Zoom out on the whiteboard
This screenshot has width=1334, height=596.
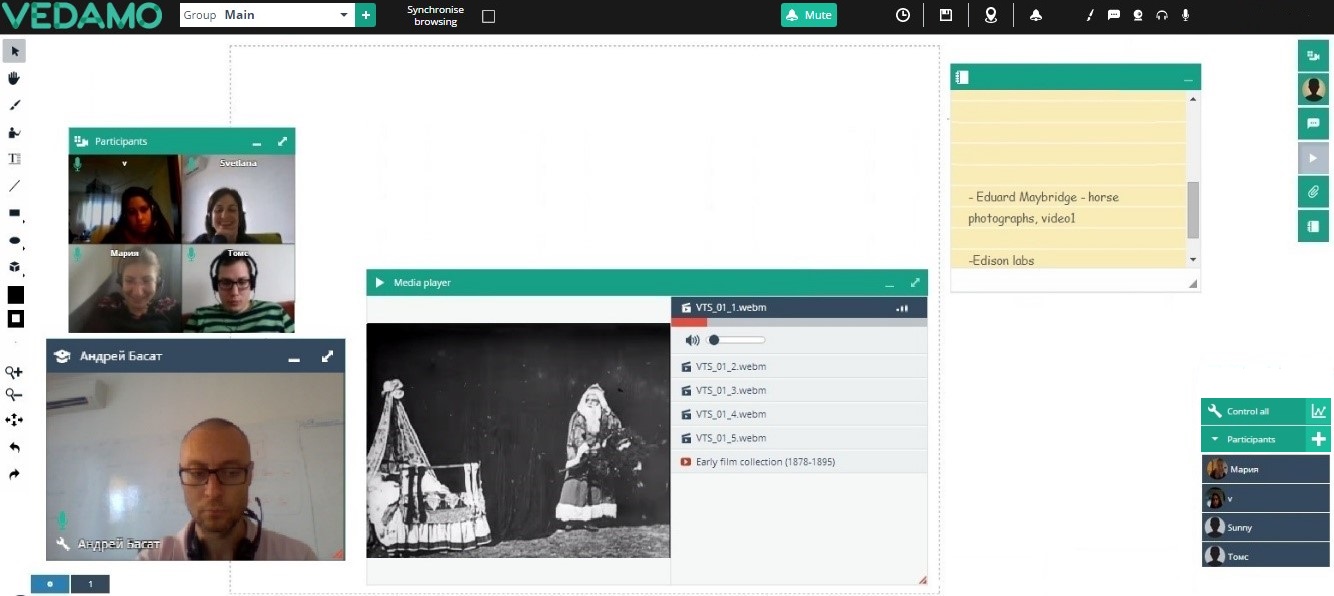14,395
